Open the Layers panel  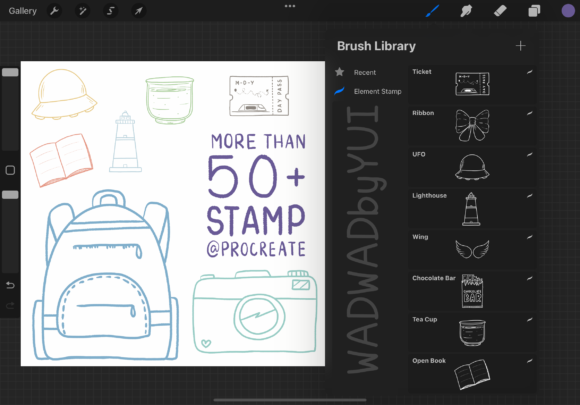click(x=534, y=11)
